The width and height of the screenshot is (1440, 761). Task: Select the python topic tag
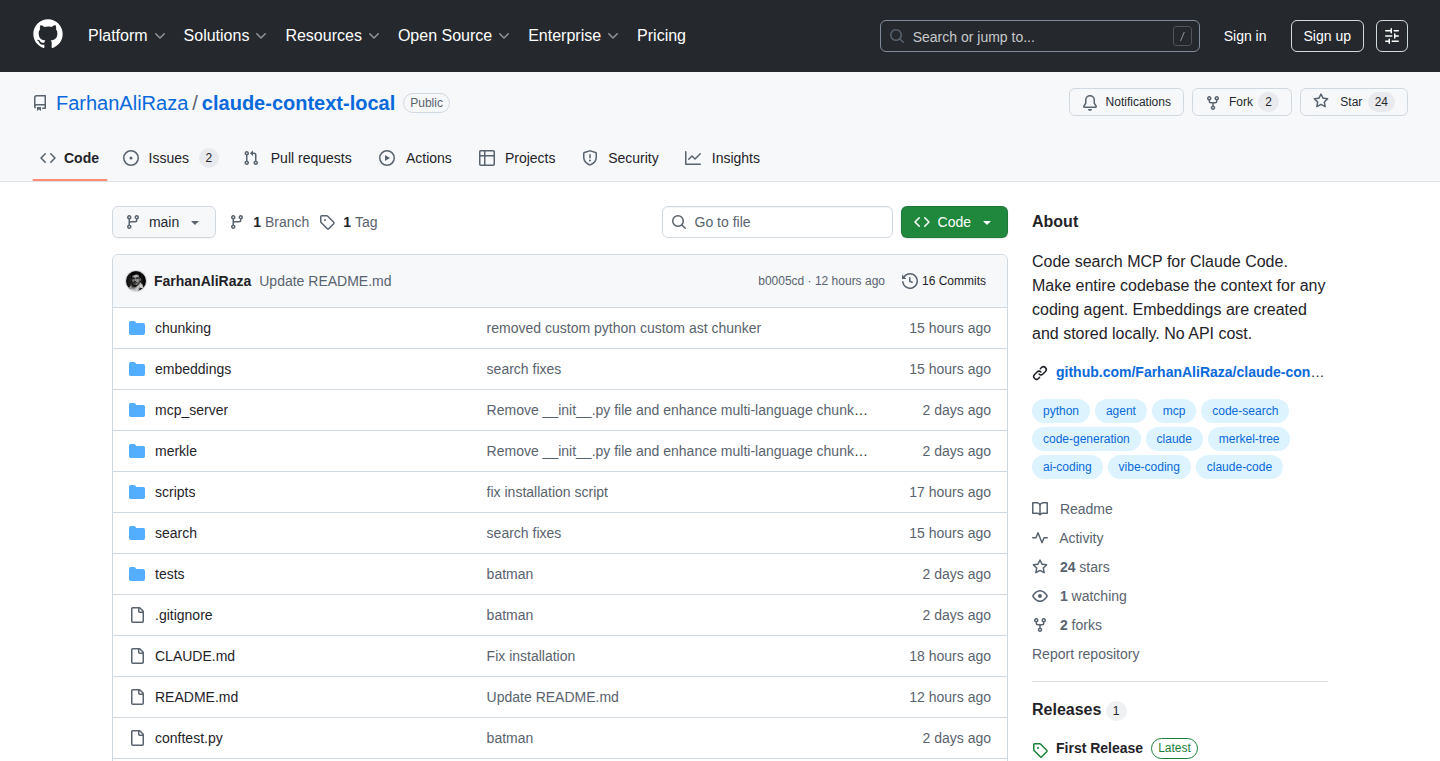coord(1061,411)
